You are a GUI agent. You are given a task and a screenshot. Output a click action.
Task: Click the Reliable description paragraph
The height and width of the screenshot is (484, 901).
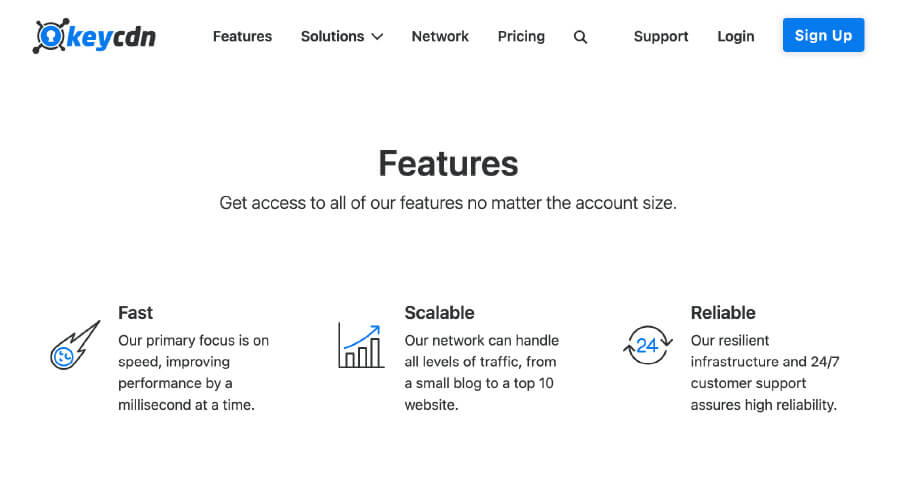click(x=764, y=372)
